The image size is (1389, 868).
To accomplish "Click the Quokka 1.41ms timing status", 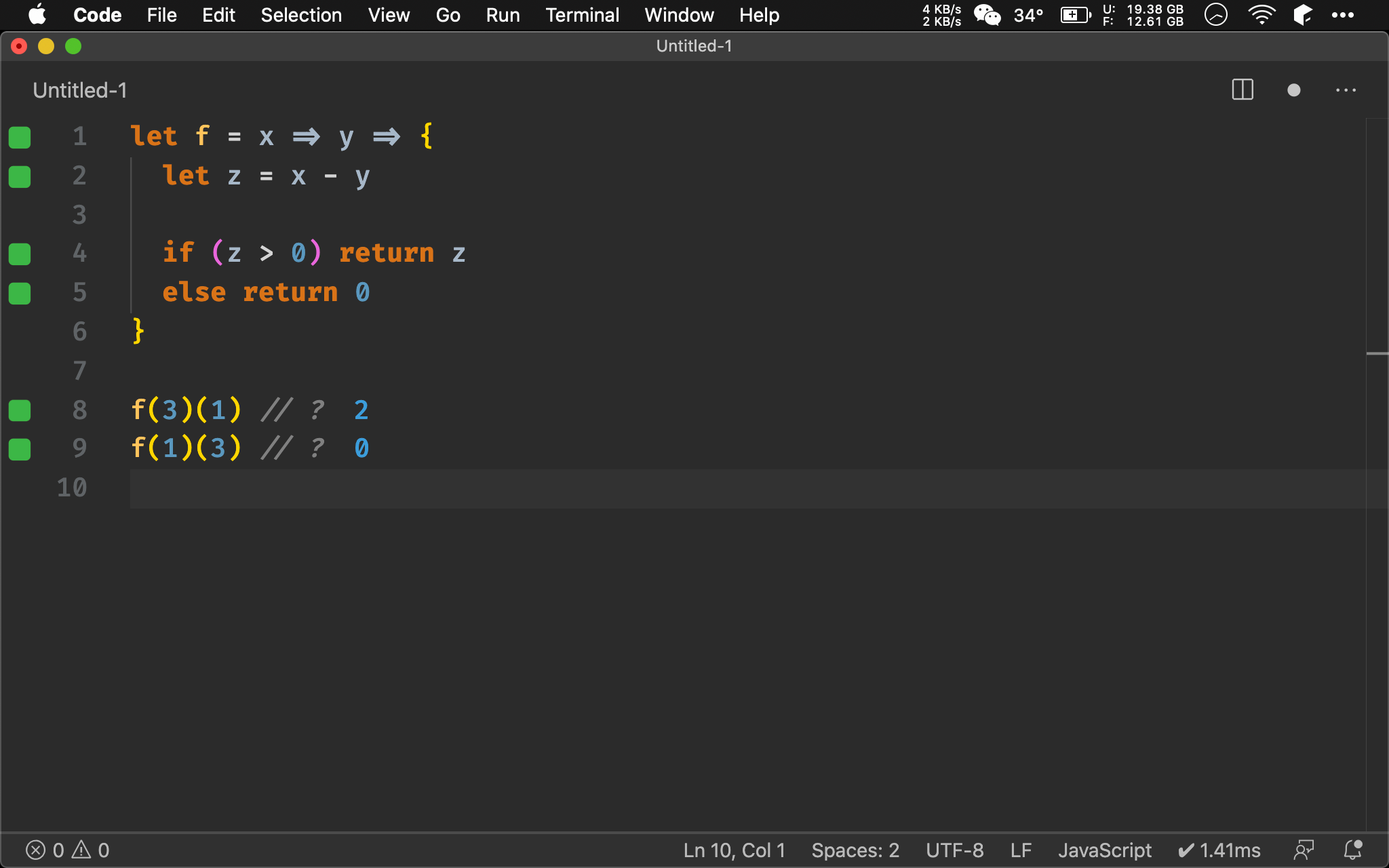I will coord(1219,850).
